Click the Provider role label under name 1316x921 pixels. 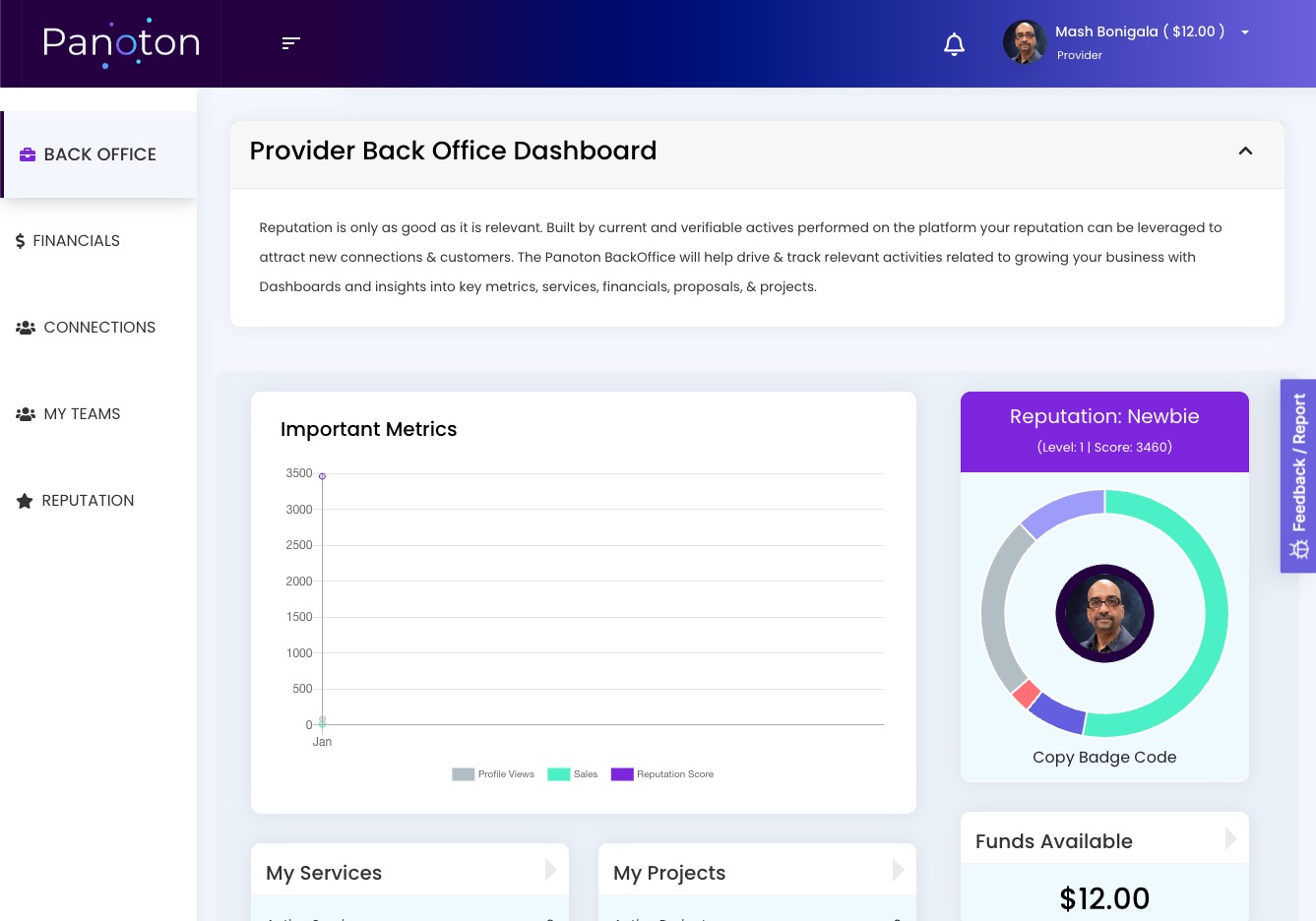(x=1080, y=55)
